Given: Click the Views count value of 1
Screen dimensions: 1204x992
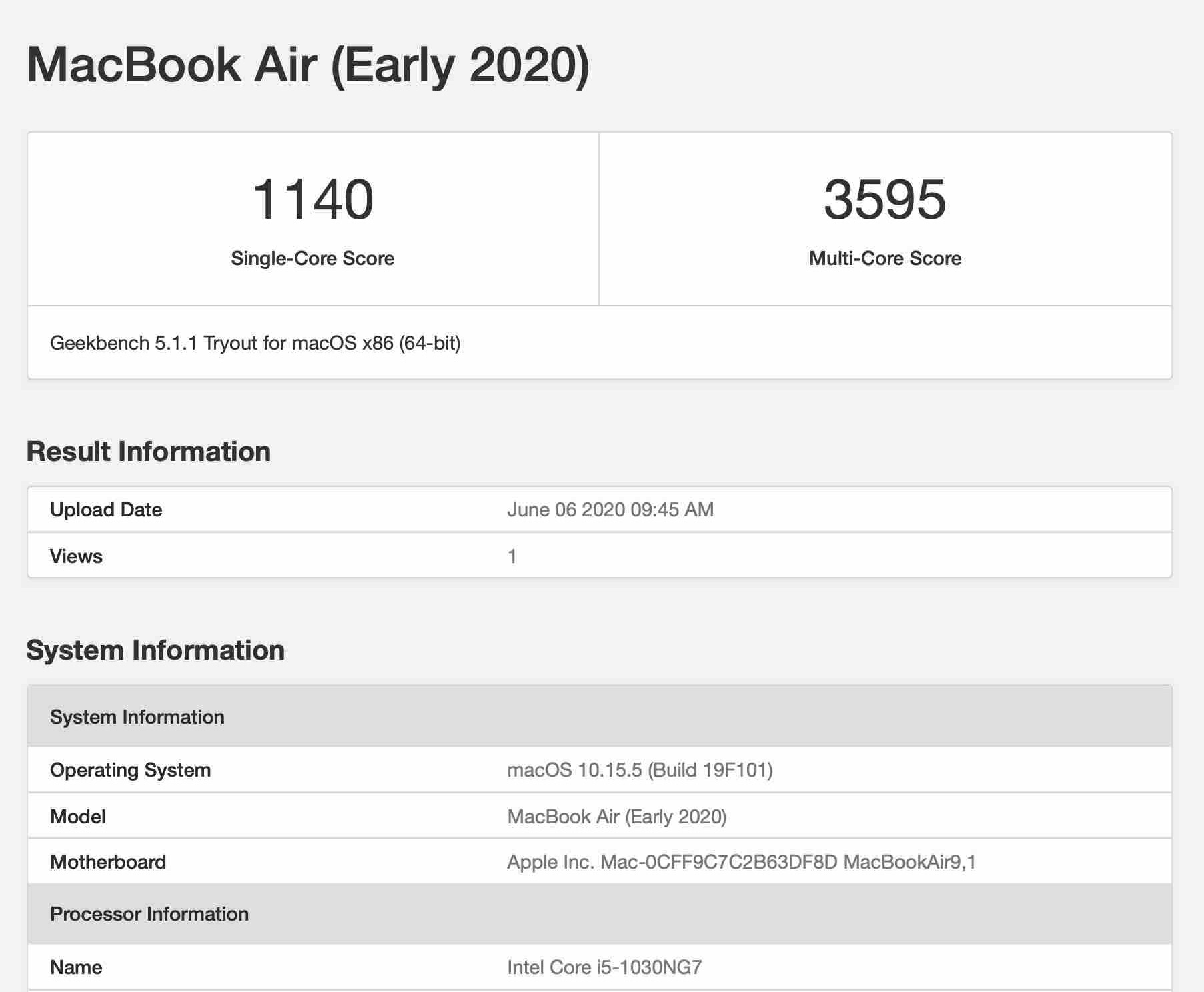Looking at the screenshot, I should point(512,556).
